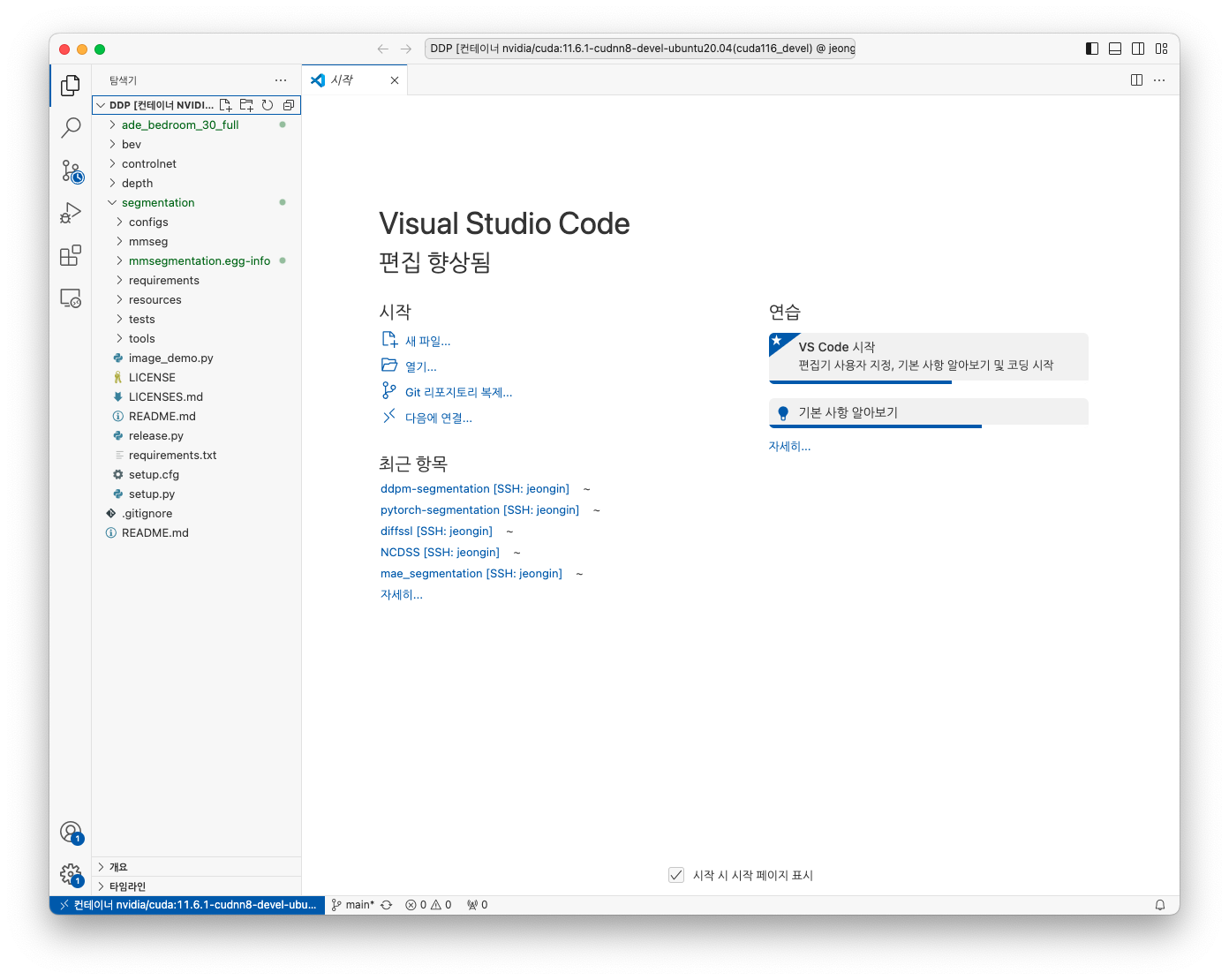Click 다음에 연결... link

(x=426, y=418)
